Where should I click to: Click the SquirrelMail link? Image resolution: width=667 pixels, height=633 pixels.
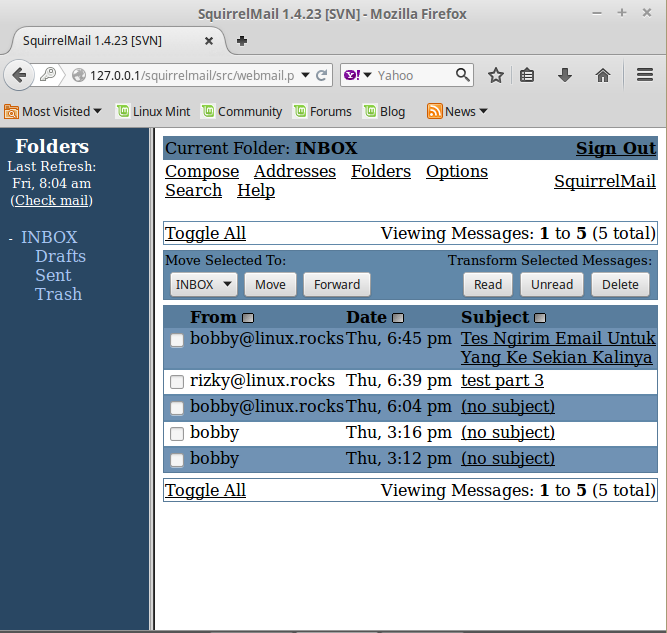(604, 181)
